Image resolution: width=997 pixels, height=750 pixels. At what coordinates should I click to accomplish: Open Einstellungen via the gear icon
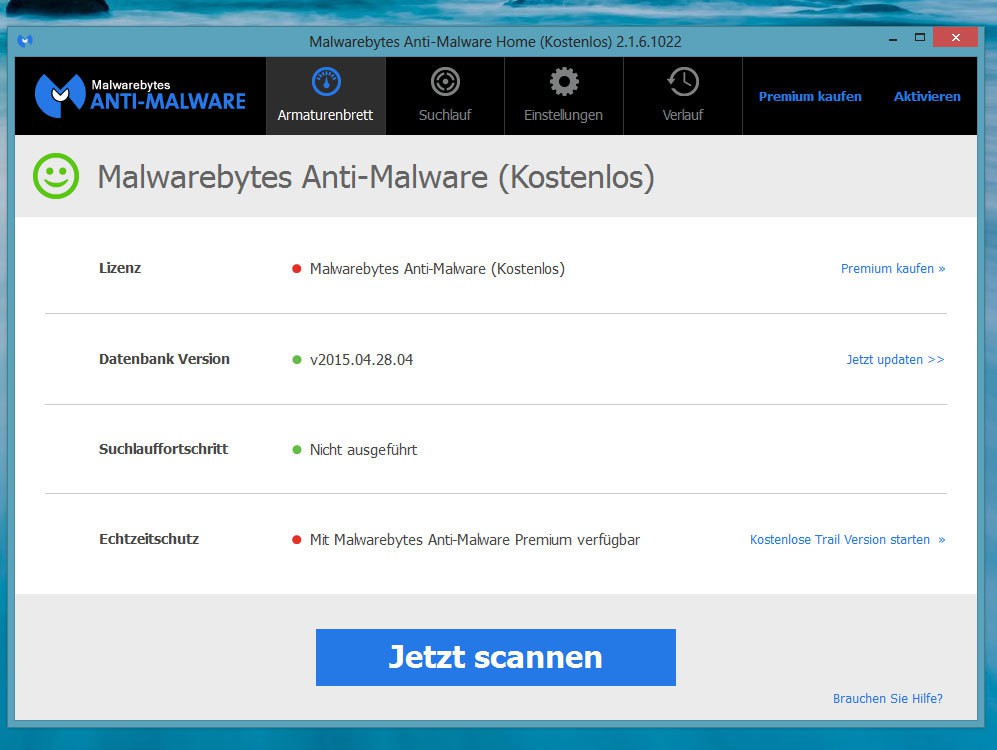point(564,82)
